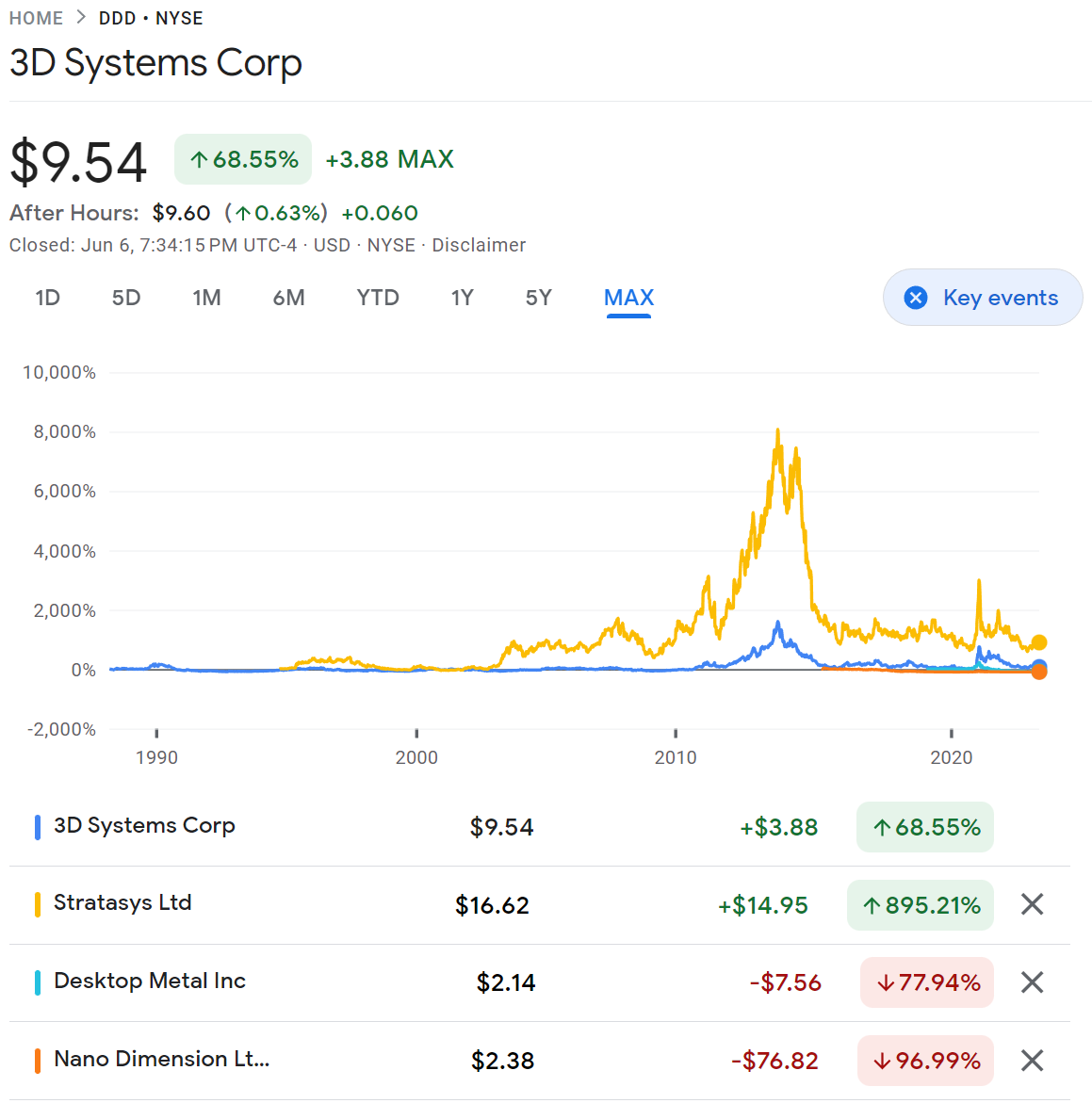Image resolution: width=1092 pixels, height=1103 pixels.
Task: Click the 1990 x-axis label
Action: pyautogui.click(x=156, y=757)
